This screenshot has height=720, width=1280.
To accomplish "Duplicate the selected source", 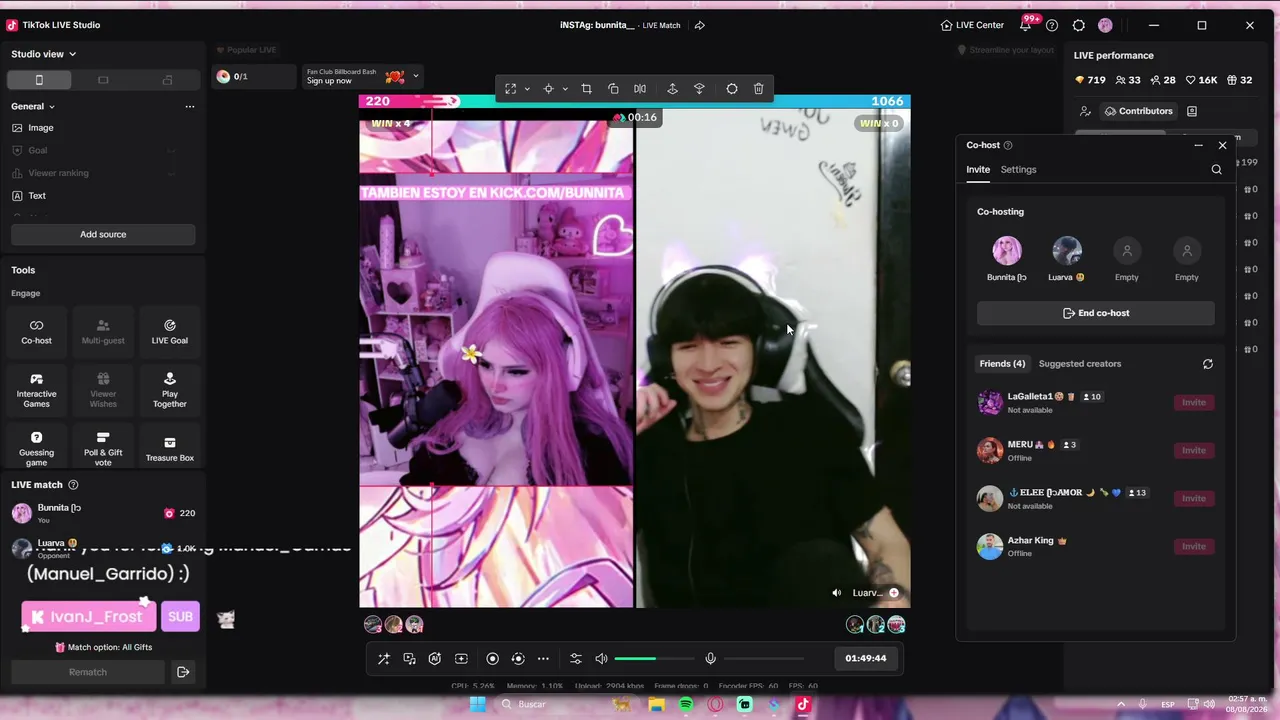I will click(x=613, y=89).
